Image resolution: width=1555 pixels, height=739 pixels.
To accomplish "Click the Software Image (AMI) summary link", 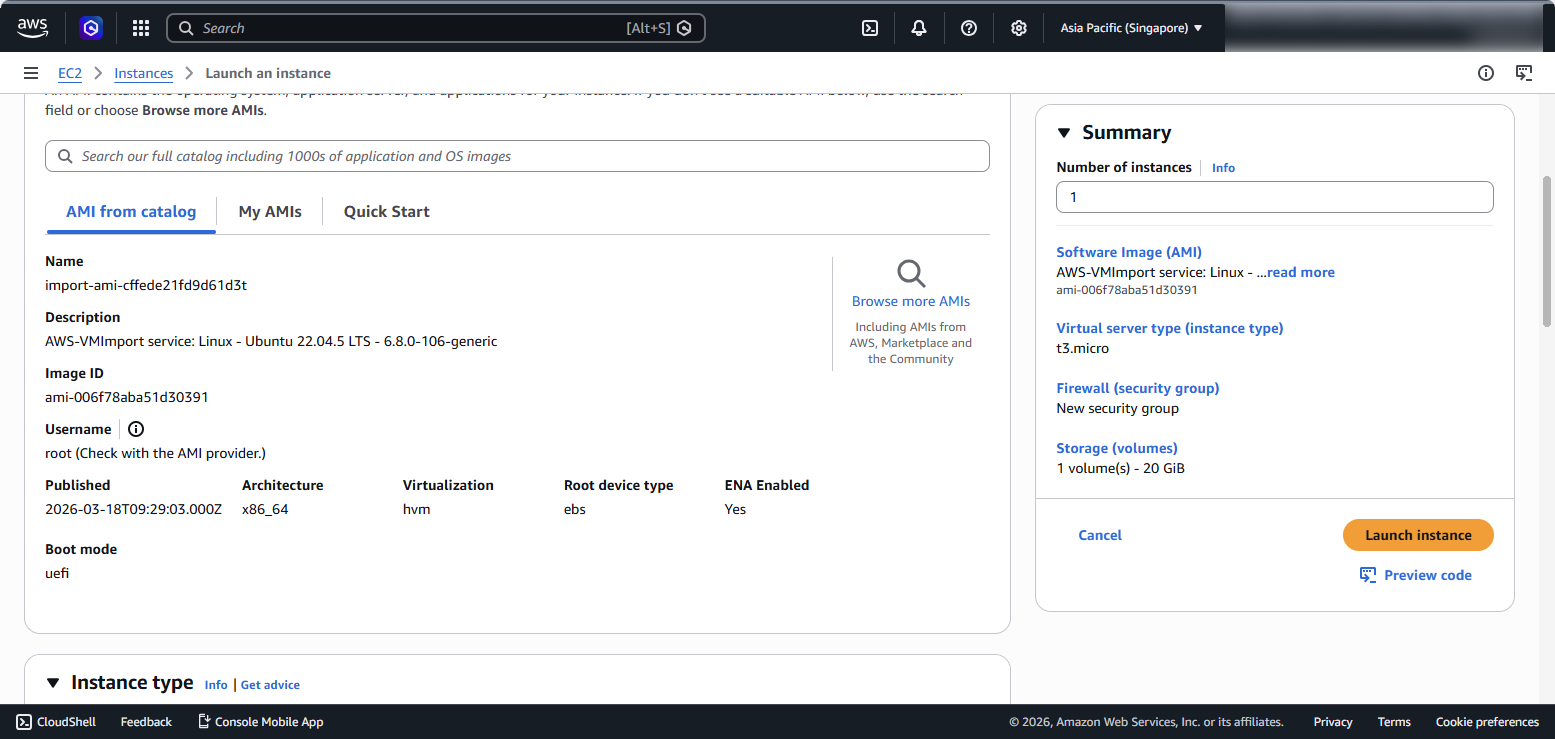I will pos(1129,252).
